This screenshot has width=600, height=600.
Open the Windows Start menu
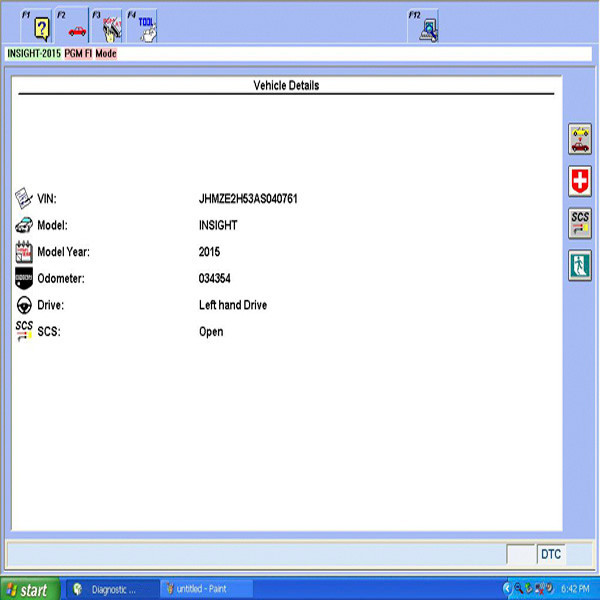(28, 589)
